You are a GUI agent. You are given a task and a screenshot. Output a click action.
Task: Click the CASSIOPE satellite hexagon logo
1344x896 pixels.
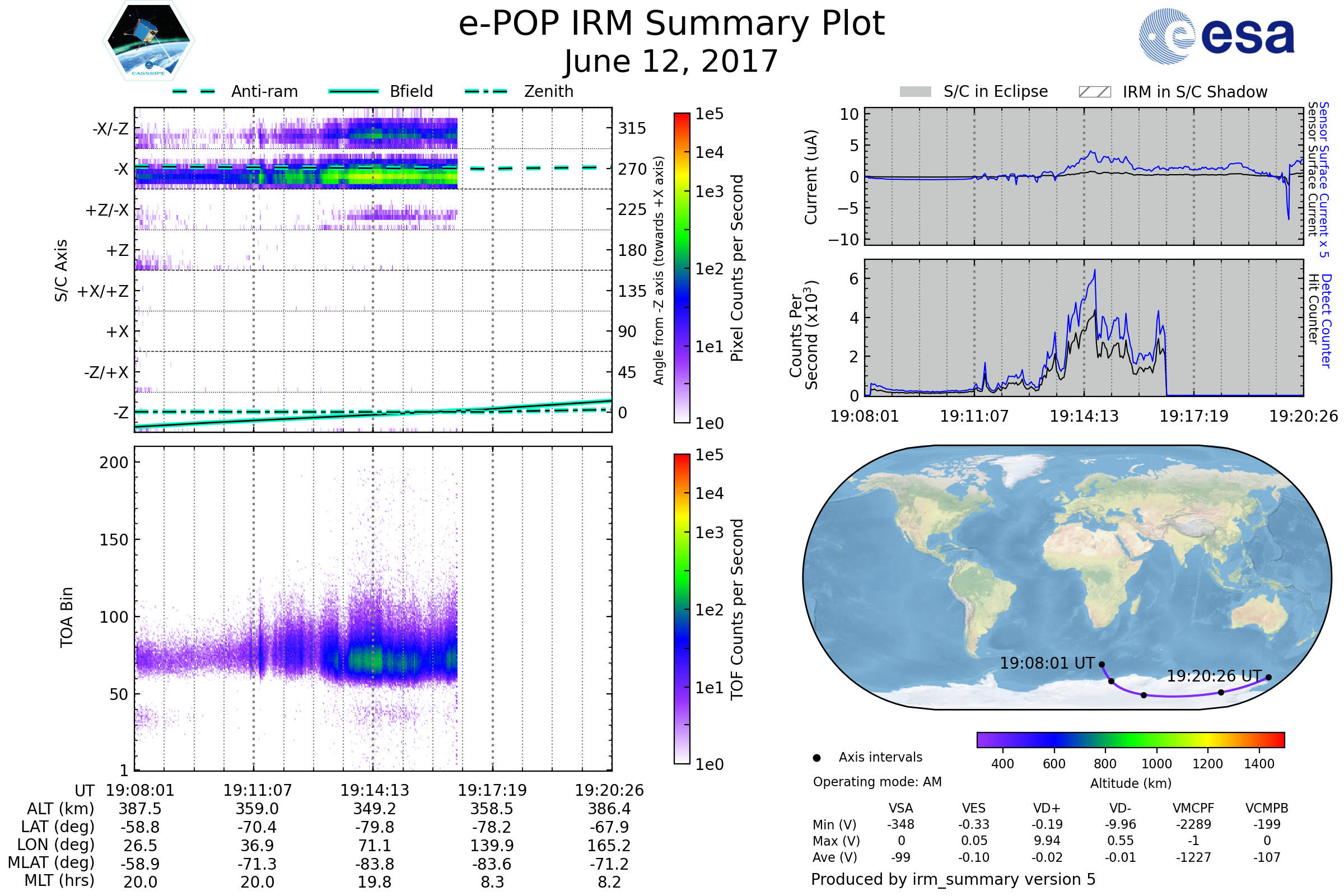[x=148, y=40]
